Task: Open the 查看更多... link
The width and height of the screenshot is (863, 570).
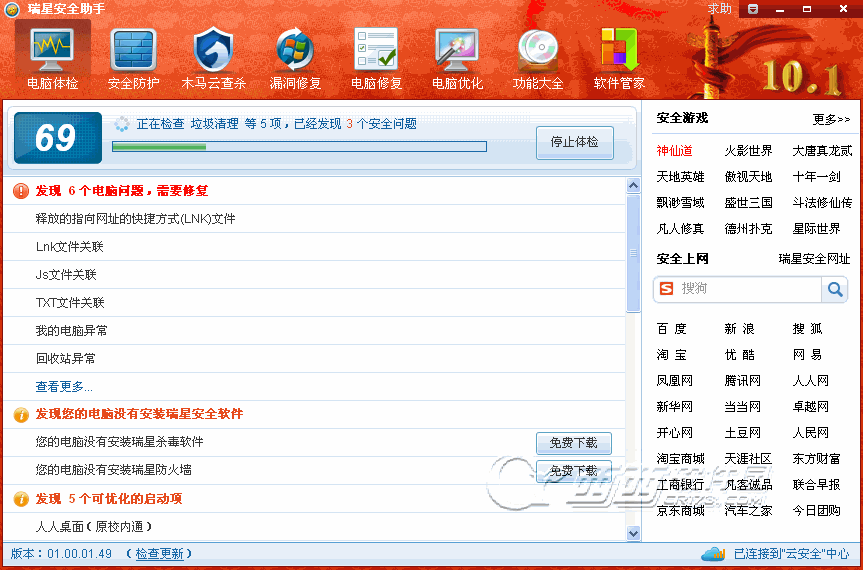Action: tap(64, 387)
